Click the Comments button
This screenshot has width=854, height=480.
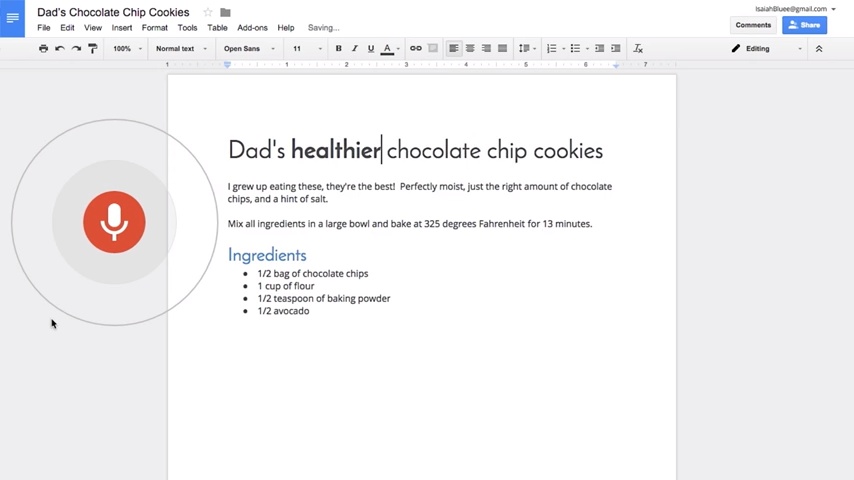[753, 25]
